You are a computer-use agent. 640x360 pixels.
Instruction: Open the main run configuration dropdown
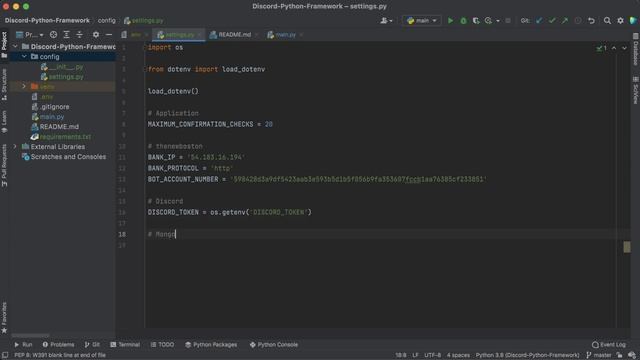[422, 20]
